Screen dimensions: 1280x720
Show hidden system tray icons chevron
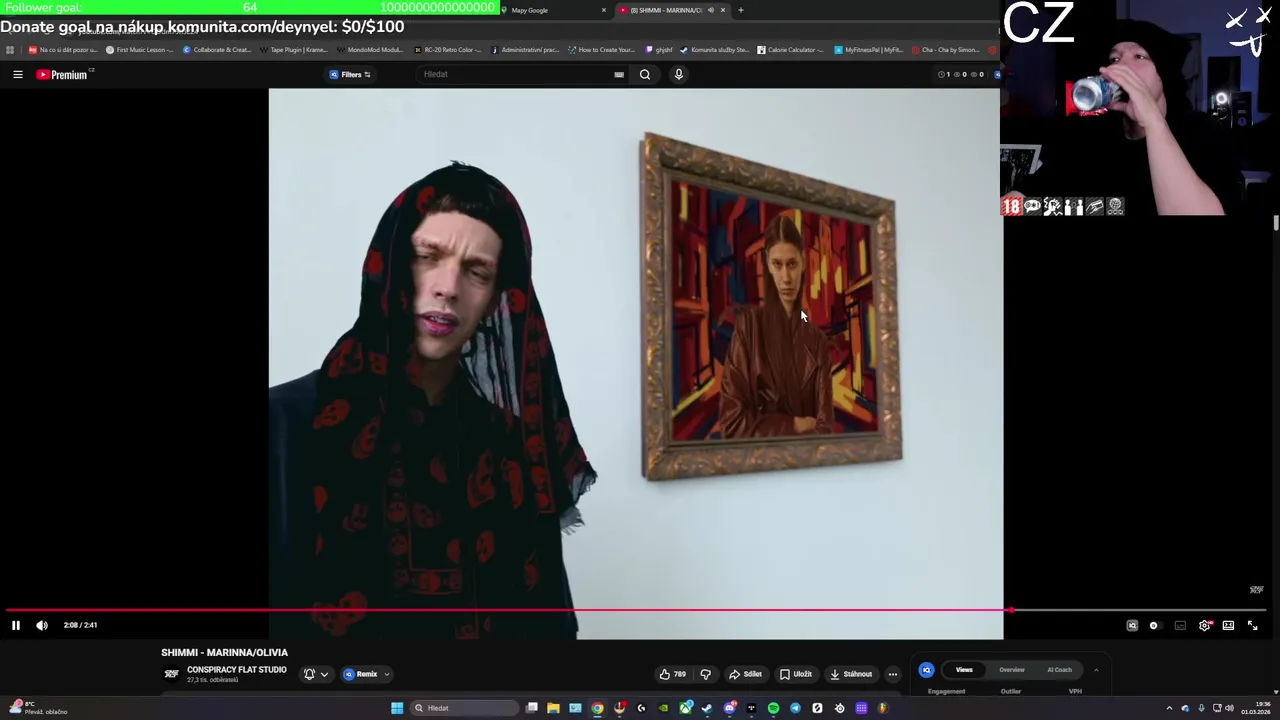pos(1169,708)
